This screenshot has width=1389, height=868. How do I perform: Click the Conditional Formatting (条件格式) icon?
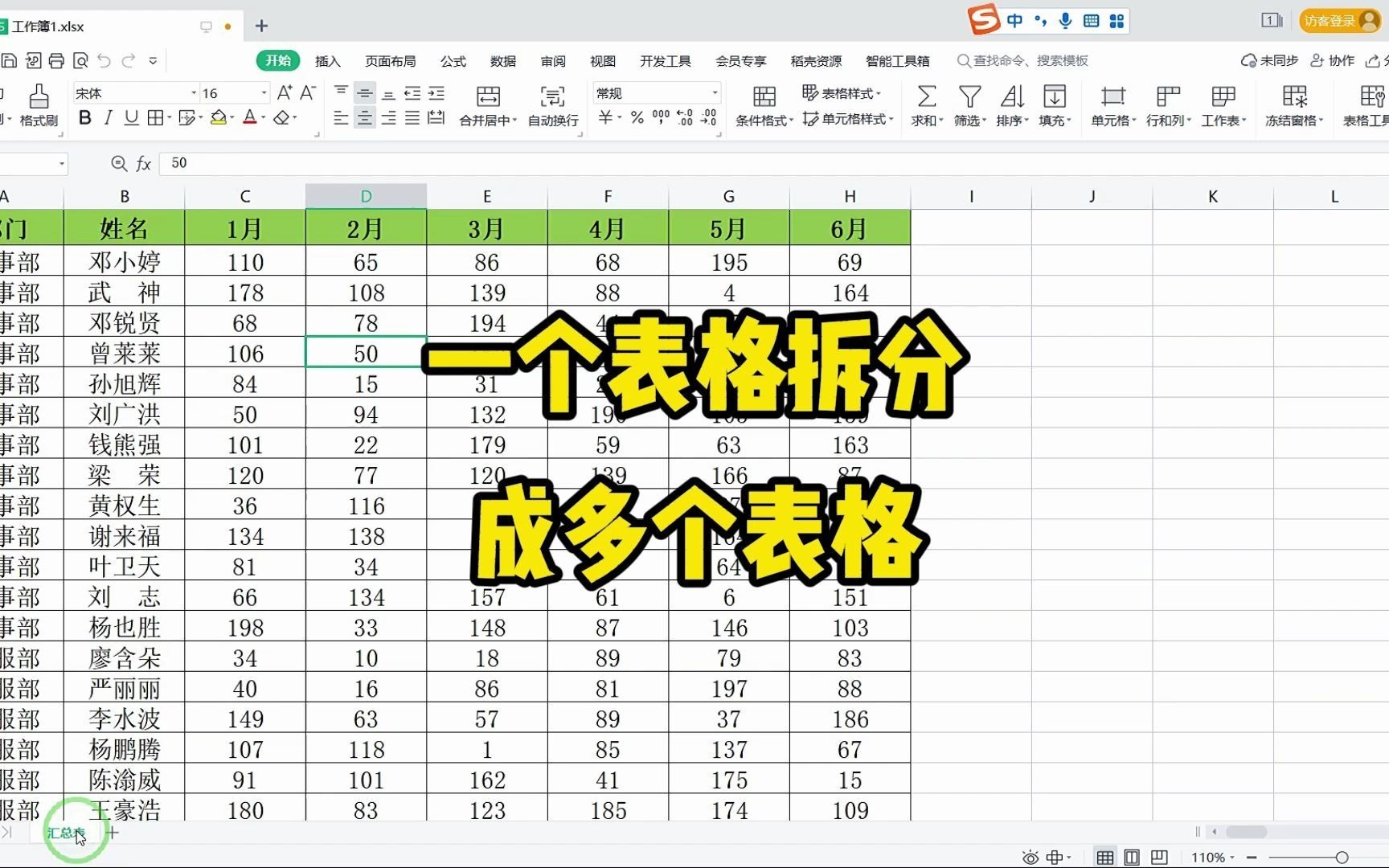pyautogui.click(x=764, y=97)
